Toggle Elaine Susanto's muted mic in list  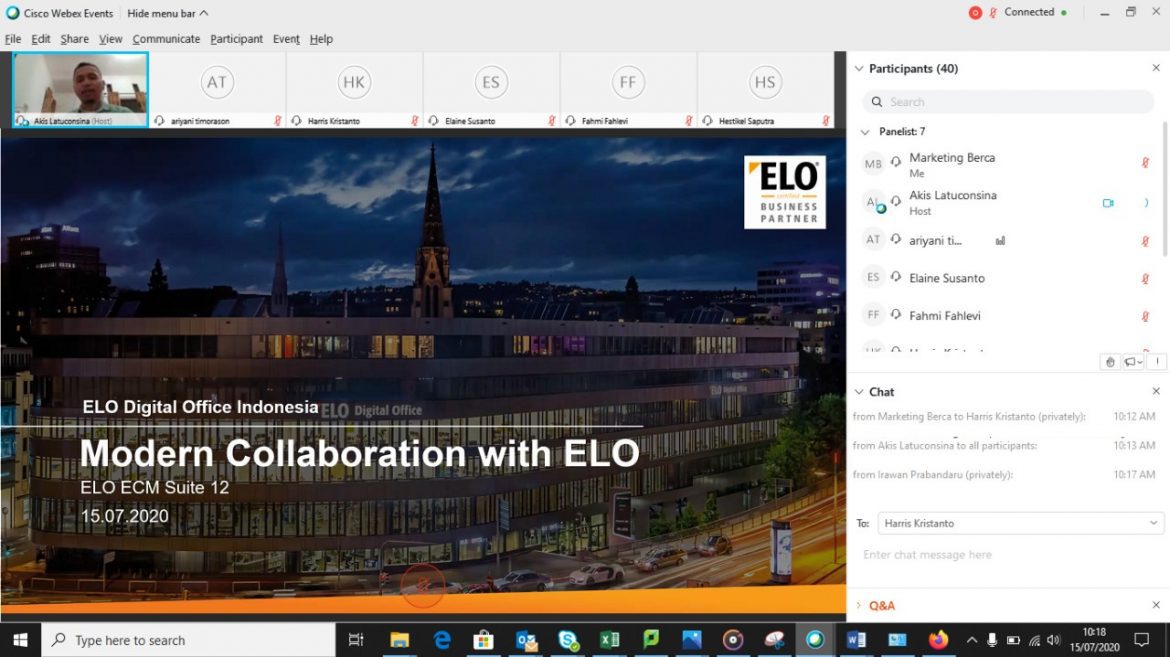click(x=1145, y=278)
